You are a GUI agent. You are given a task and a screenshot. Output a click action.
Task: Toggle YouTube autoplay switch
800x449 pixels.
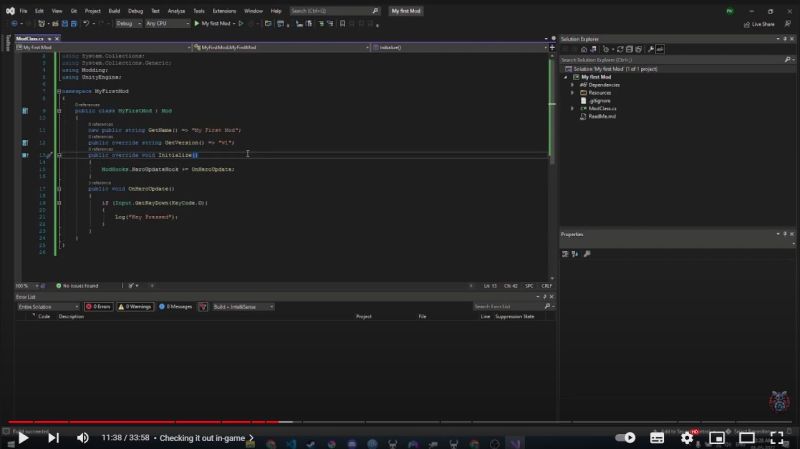pos(625,438)
